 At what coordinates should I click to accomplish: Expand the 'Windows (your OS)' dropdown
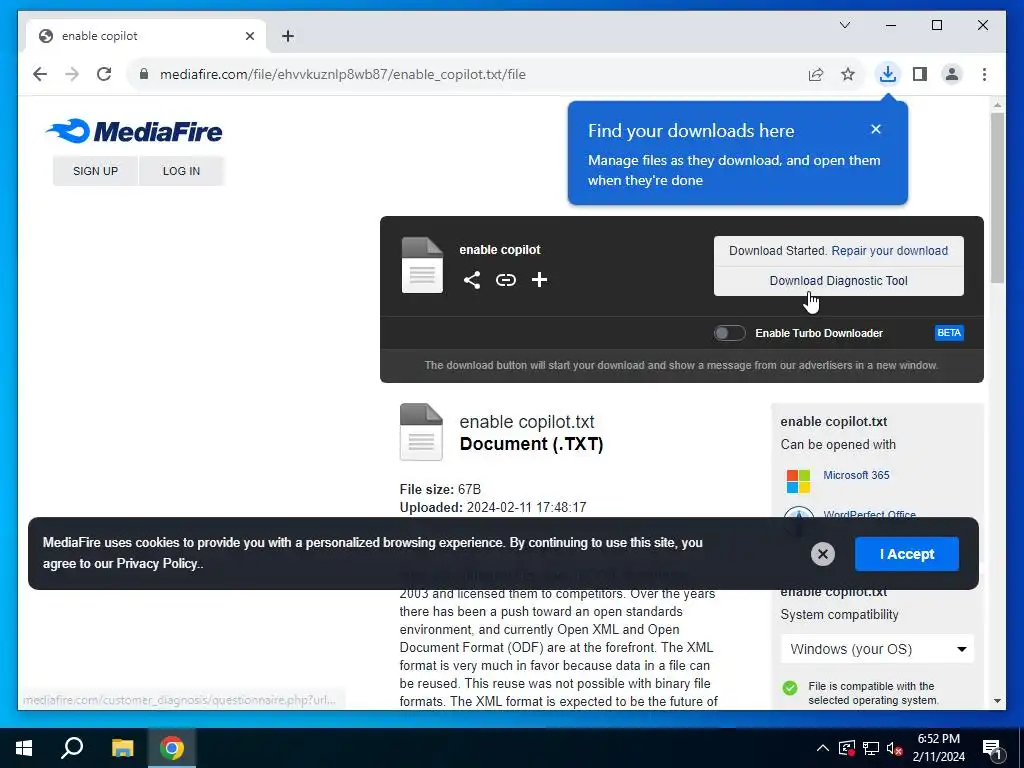click(x=877, y=649)
